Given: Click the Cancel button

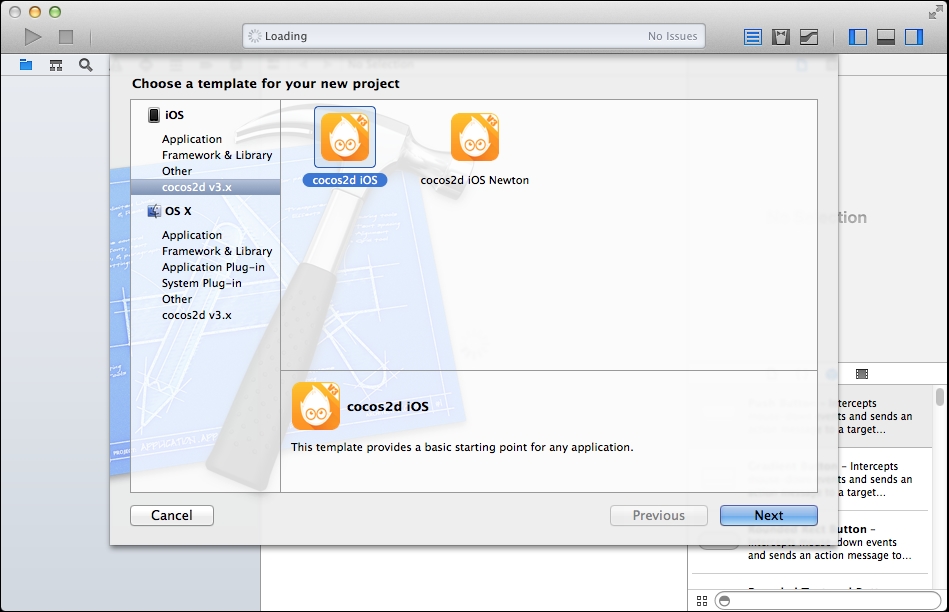Looking at the screenshot, I should (x=172, y=515).
